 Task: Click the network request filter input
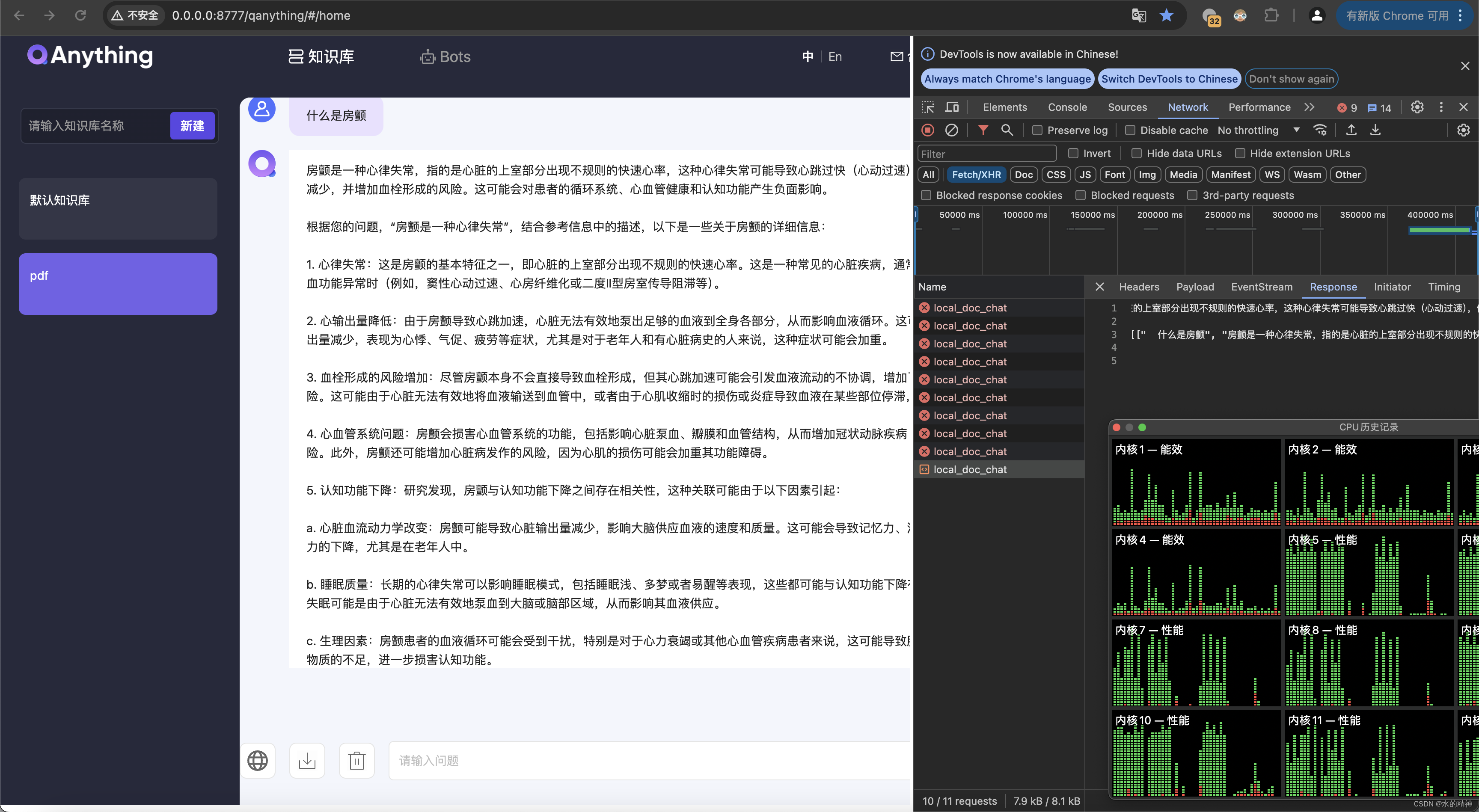point(987,153)
